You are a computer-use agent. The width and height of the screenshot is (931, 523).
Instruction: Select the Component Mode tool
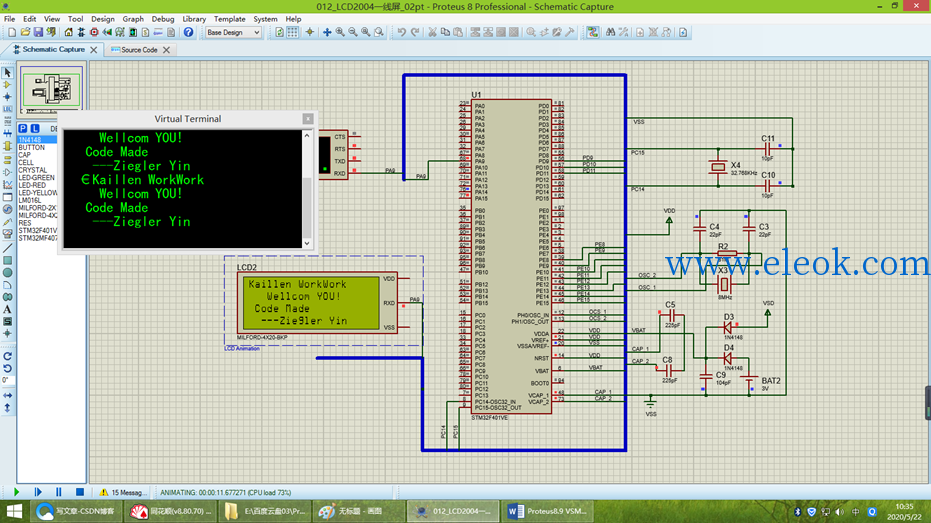tap(7, 85)
